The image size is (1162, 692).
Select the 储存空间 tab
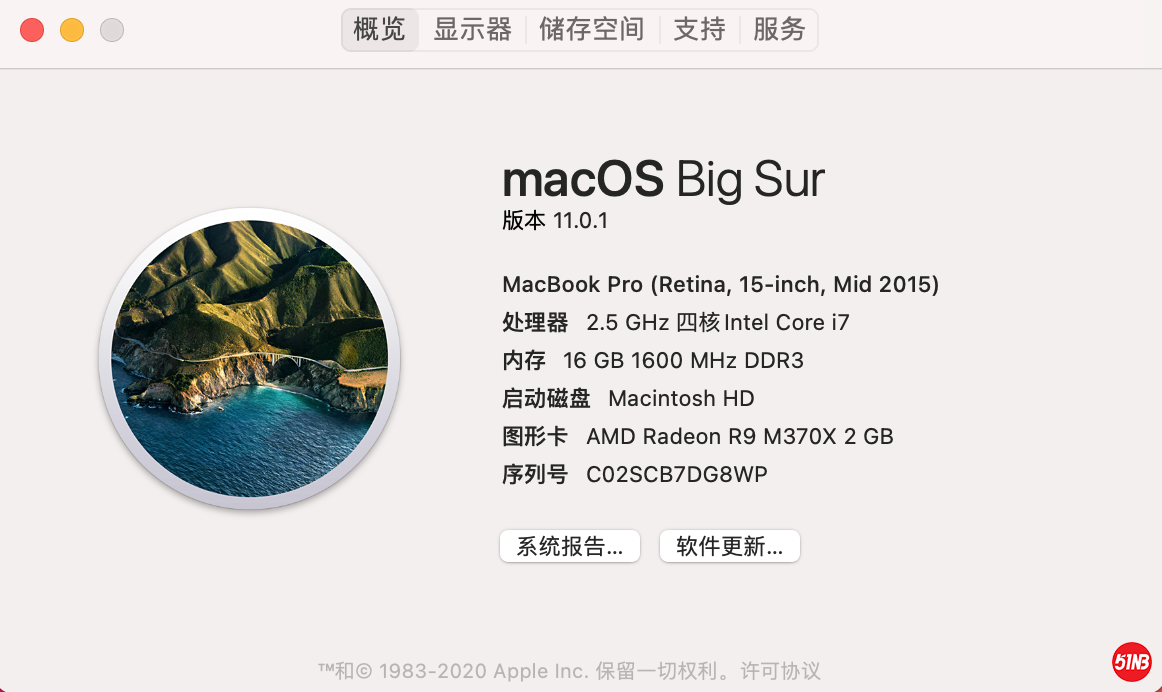(x=592, y=30)
